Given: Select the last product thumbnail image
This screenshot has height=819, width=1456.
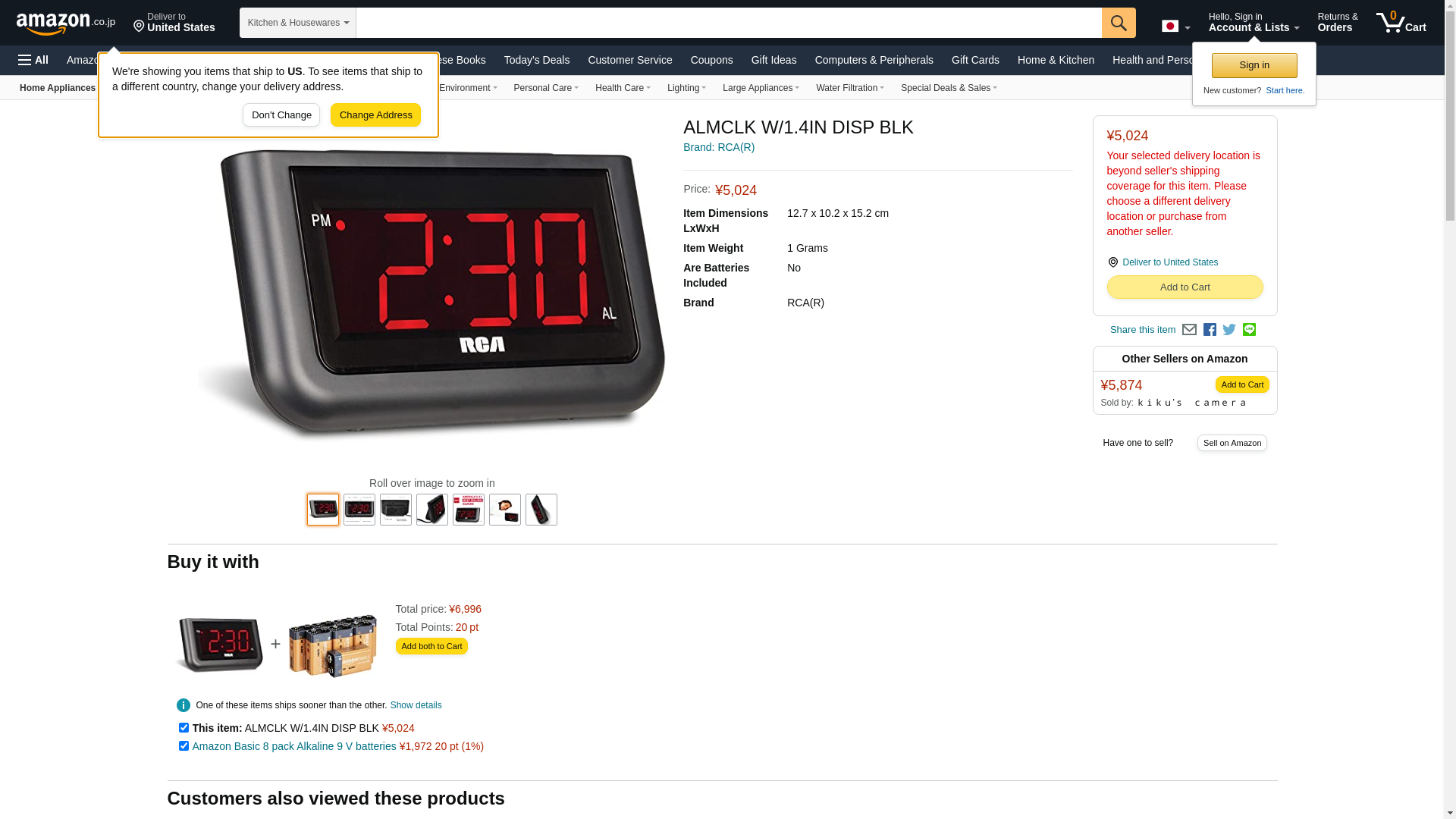Looking at the screenshot, I should pyautogui.click(x=541, y=510).
